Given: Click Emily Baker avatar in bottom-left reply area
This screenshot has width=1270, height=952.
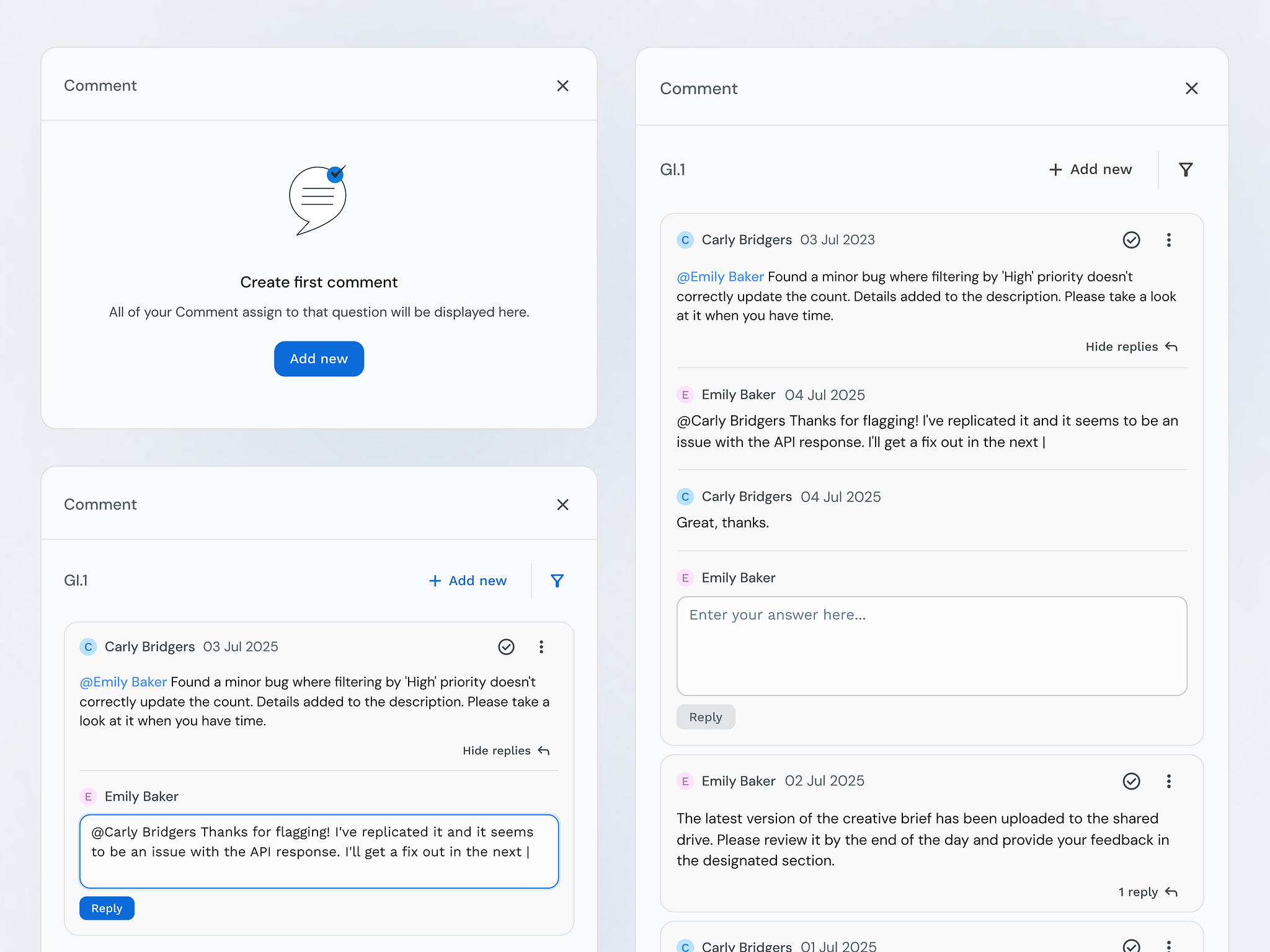Looking at the screenshot, I should 88,796.
